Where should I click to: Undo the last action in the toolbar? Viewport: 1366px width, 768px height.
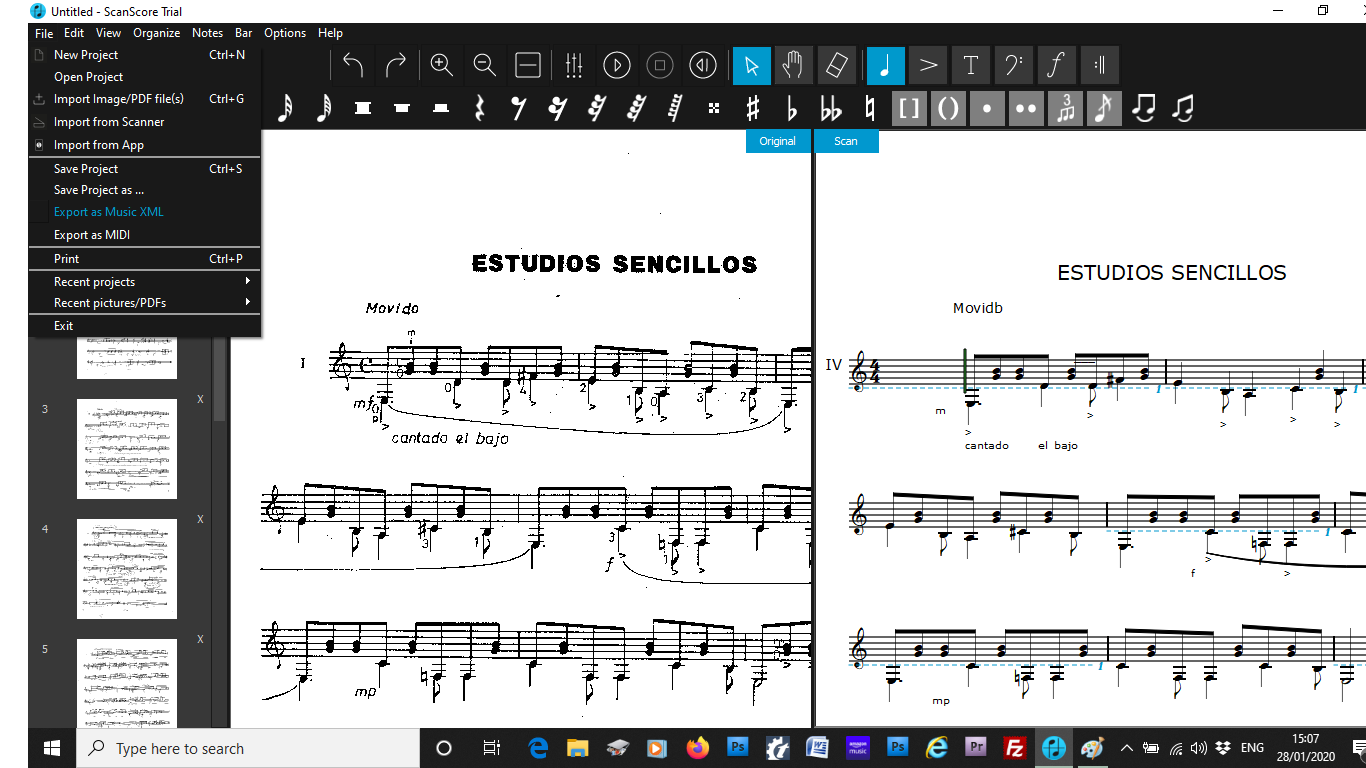353,66
